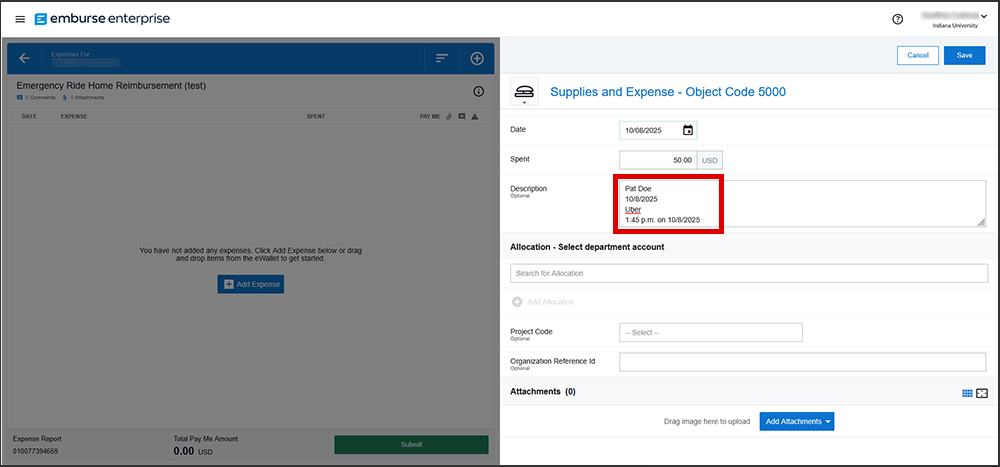1000x467 pixels.
Task: Click the Add Expense button
Action: (x=250, y=285)
